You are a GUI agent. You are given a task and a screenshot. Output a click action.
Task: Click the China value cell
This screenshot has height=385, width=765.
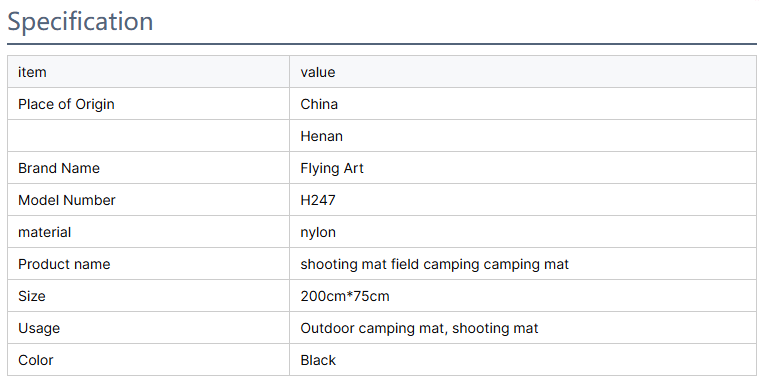coord(523,104)
